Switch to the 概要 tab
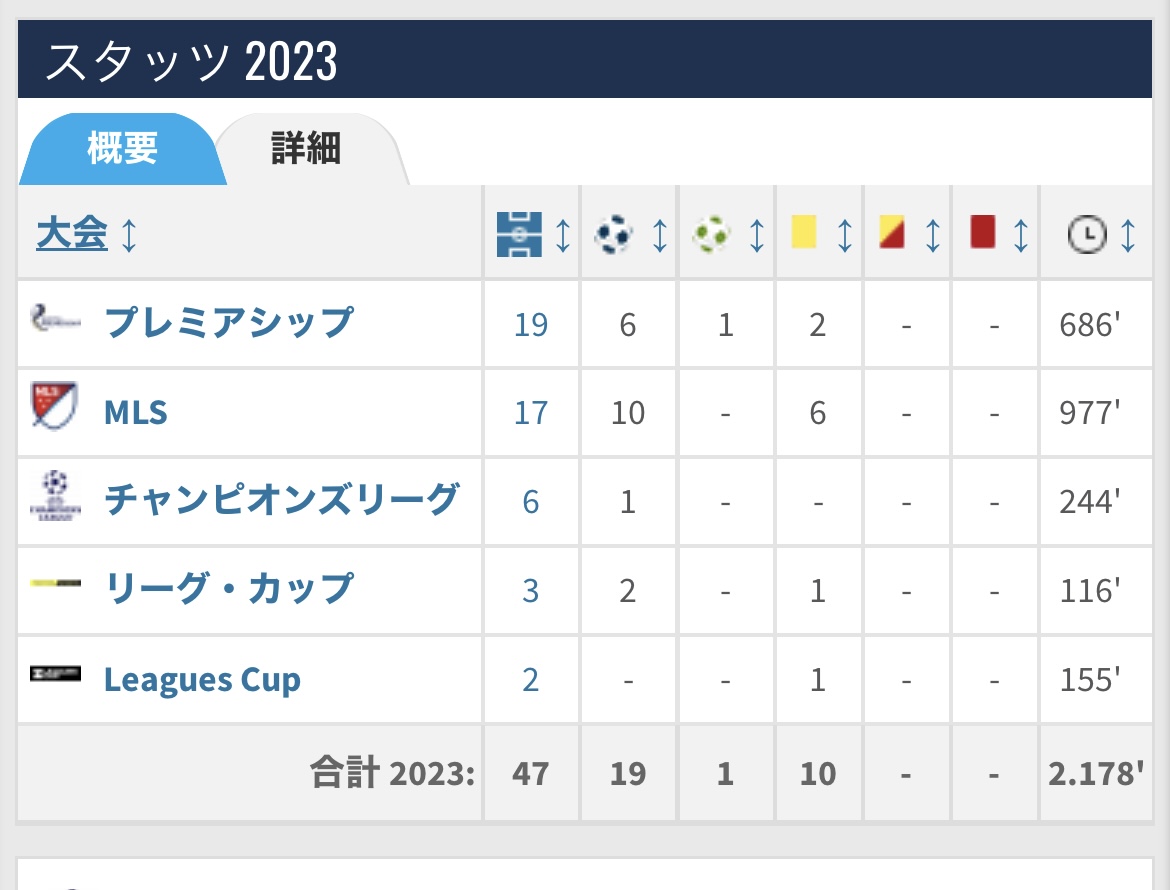 pos(122,149)
